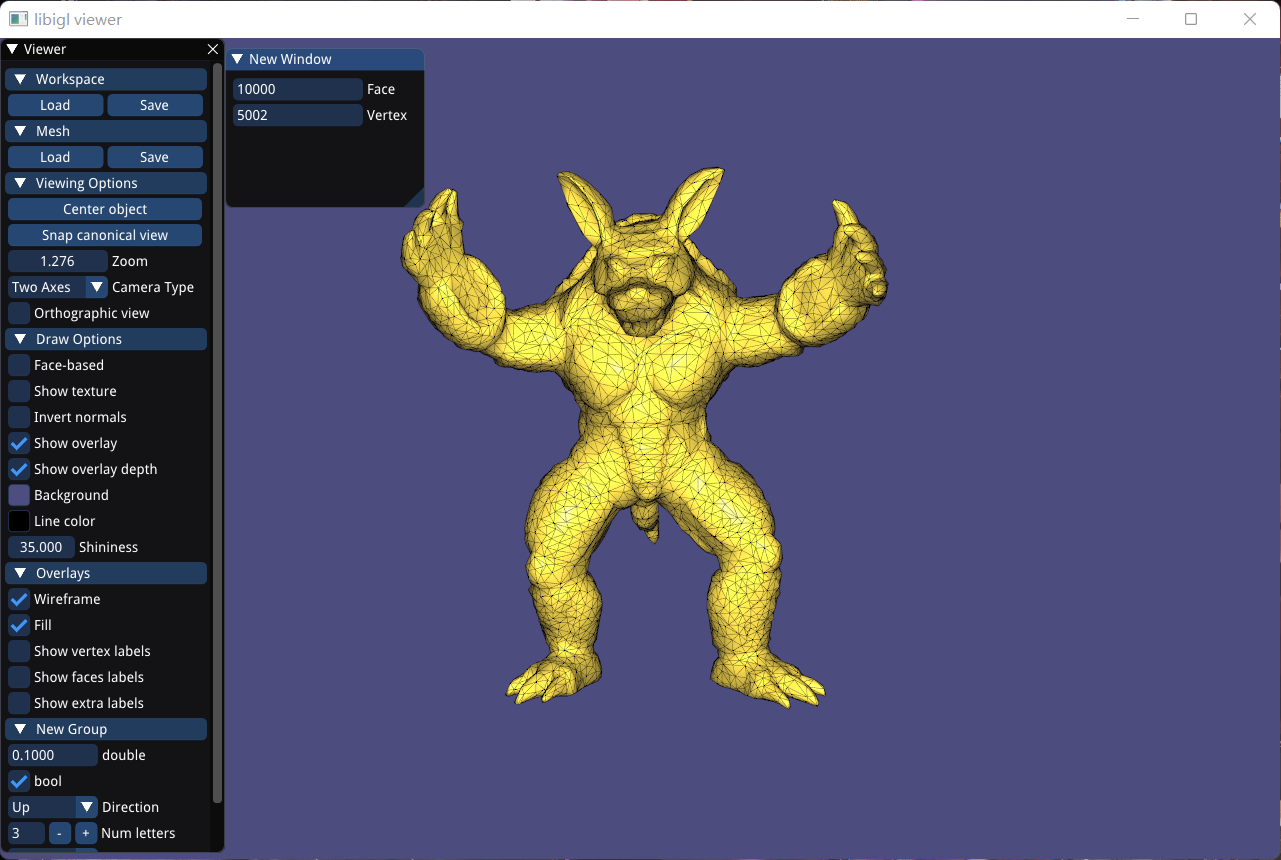Collapse the Draw Options section
Image resolution: width=1281 pixels, height=860 pixels.
(x=20, y=339)
